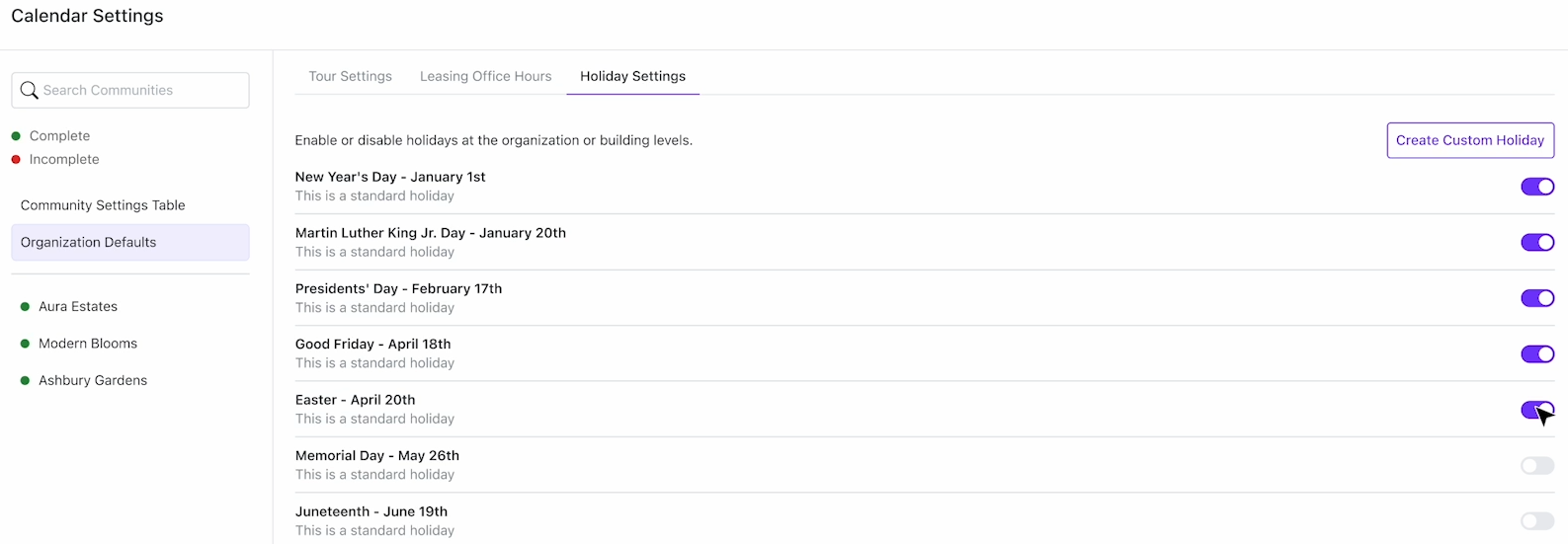Turn on the Juneteenth holiday toggle
1568x544 pixels.
1537,521
